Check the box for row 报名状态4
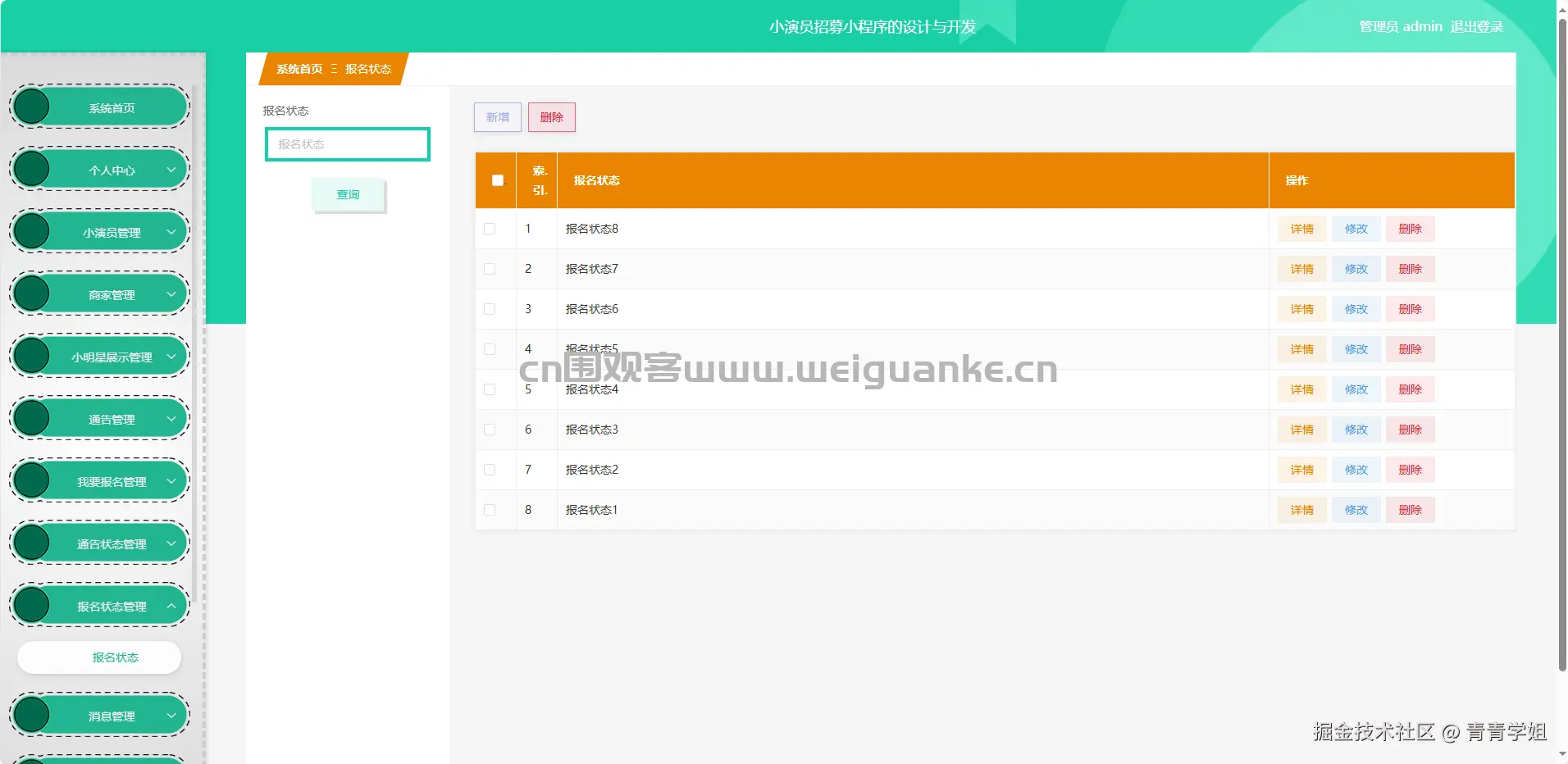 (490, 389)
